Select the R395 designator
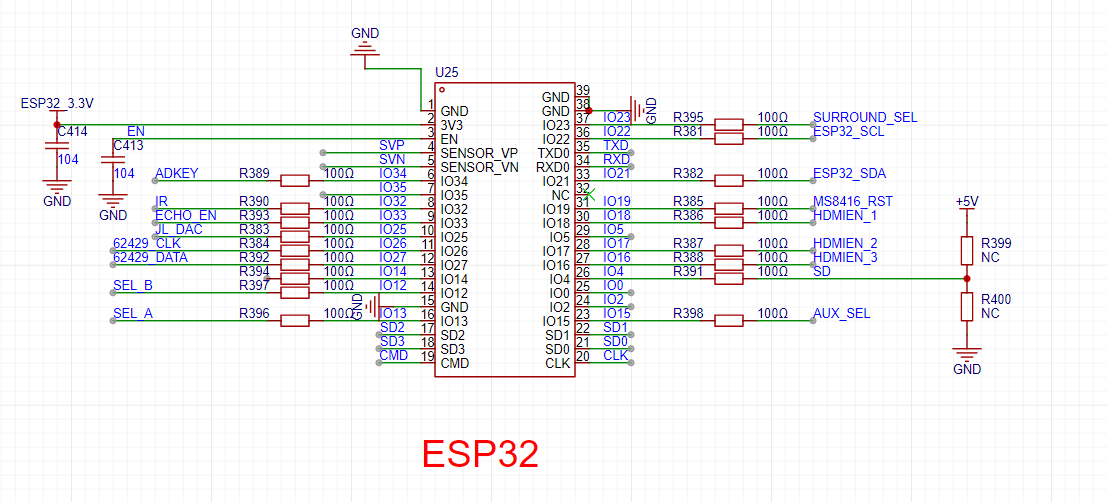1107x502 pixels. coord(688,117)
